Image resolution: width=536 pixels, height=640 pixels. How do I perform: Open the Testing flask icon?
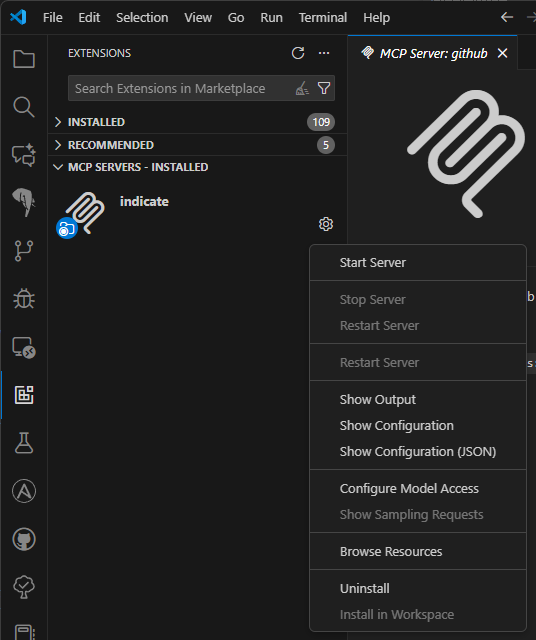tap(24, 443)
